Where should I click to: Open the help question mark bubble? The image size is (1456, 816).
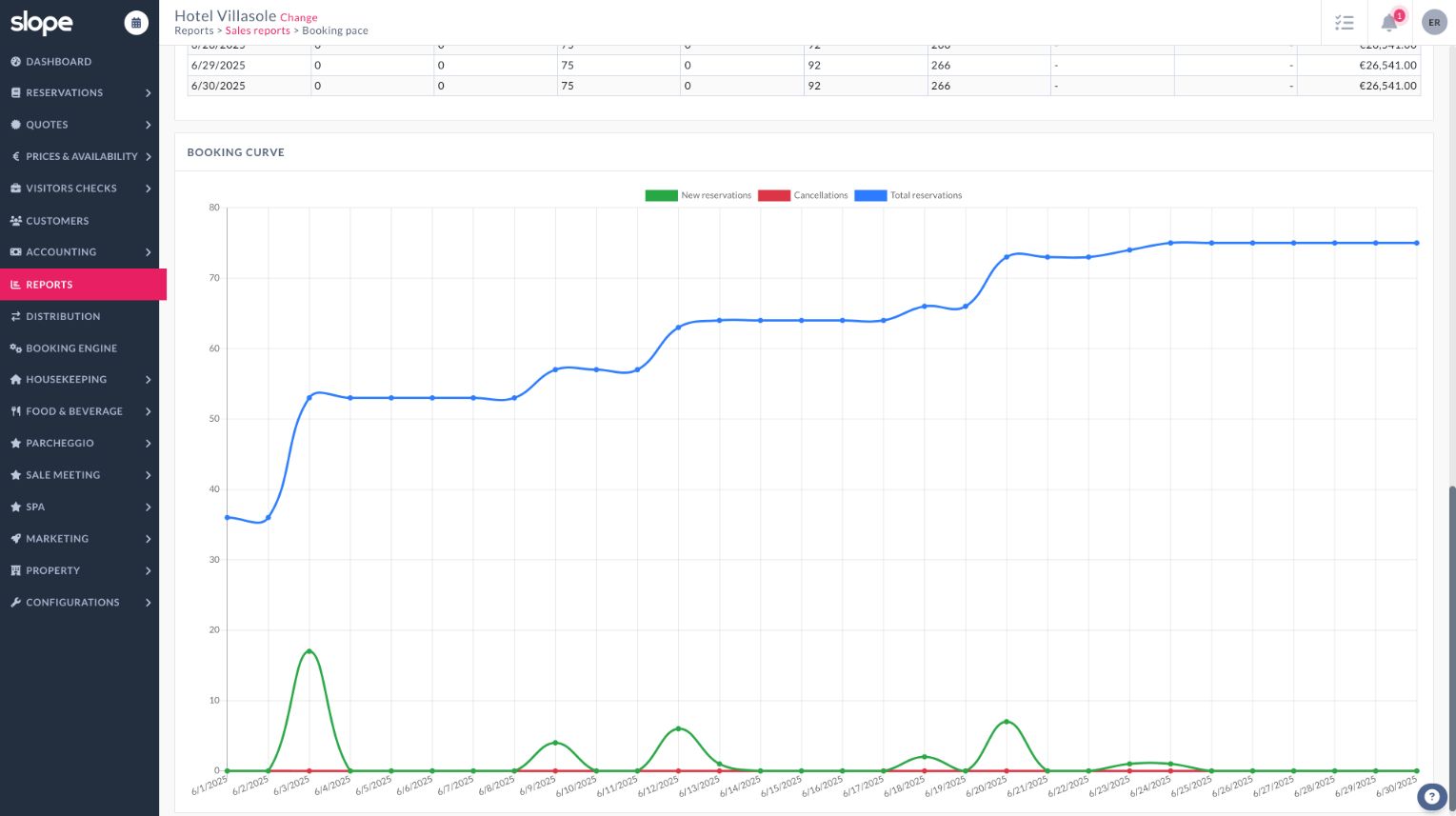(1431, 797)
